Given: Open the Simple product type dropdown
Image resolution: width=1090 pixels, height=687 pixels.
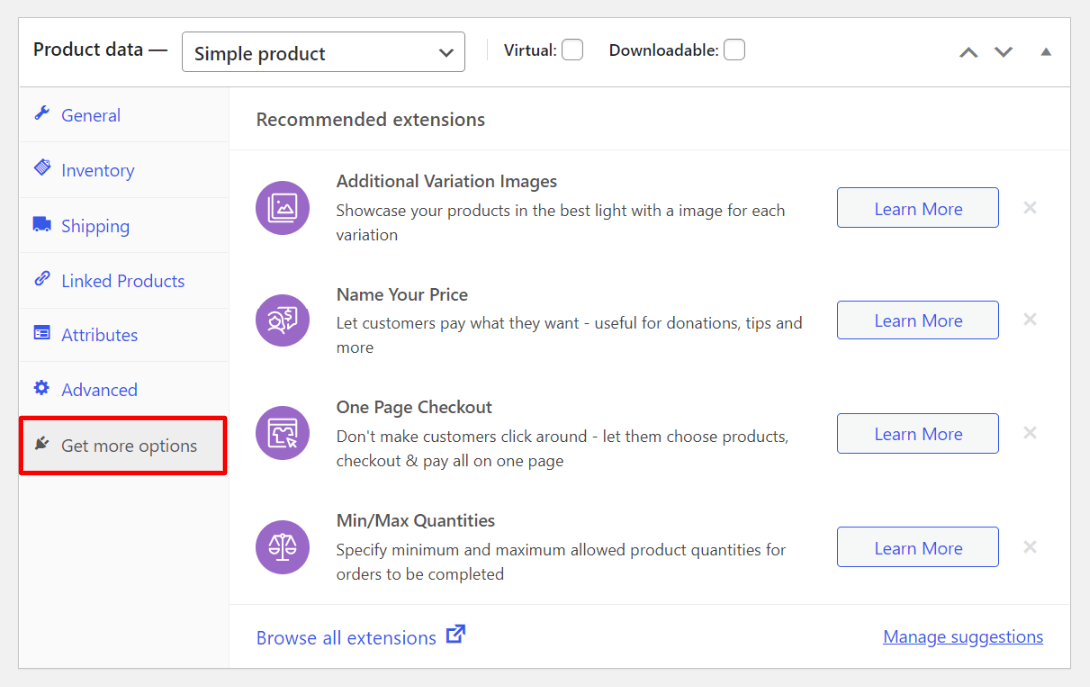Looking at the screenshot, I should pyautogui.click(x=323, y=53).
